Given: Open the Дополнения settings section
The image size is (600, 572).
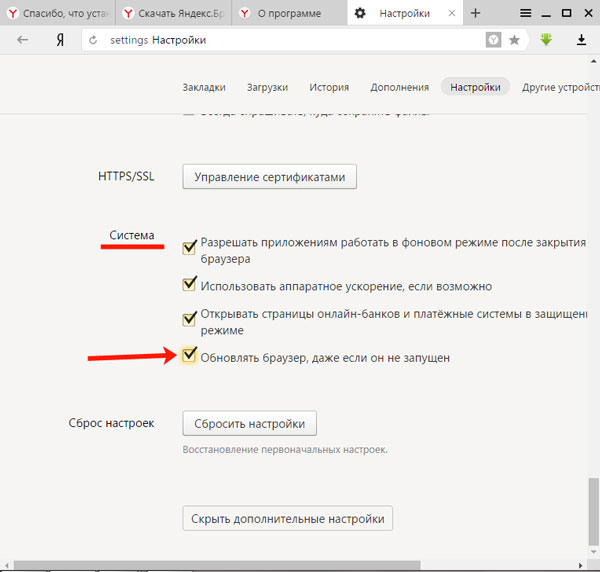Looking at the screenshot, I should click(399, 87).
